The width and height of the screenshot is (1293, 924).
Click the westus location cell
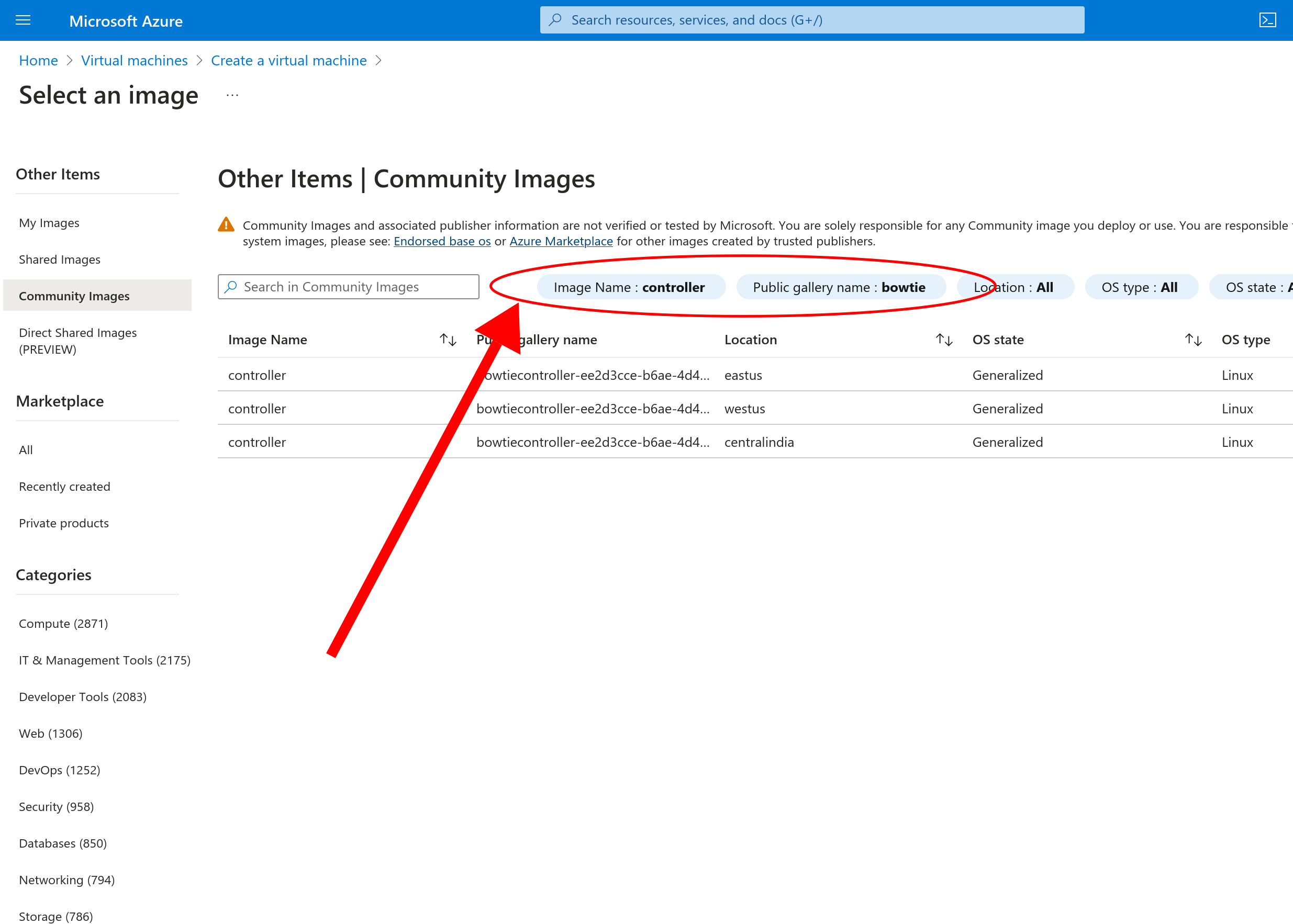point(745,409)
